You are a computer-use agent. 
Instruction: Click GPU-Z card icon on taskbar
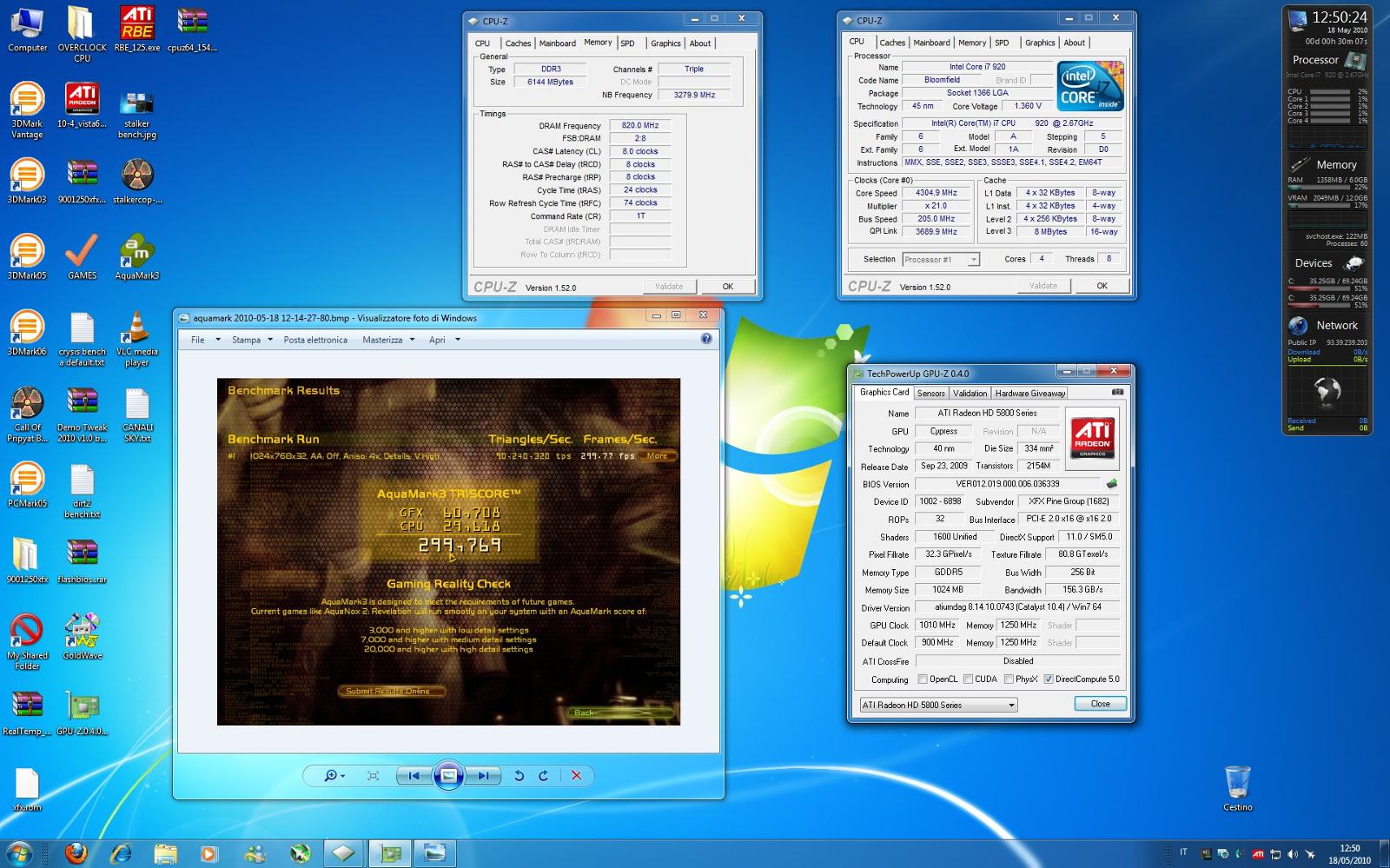pos(389,853)
